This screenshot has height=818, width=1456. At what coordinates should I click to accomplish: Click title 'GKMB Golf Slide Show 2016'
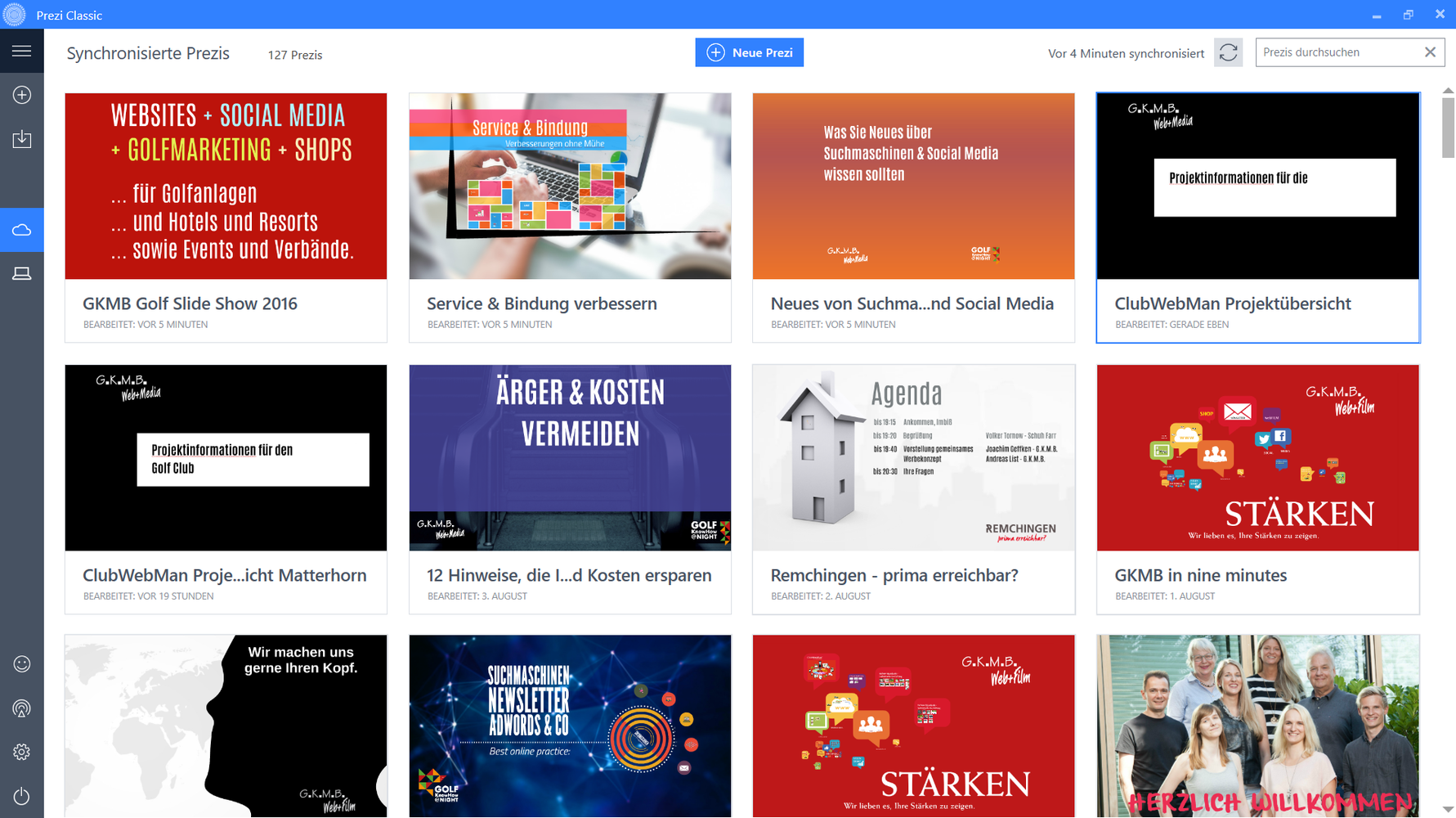(190, 303)
